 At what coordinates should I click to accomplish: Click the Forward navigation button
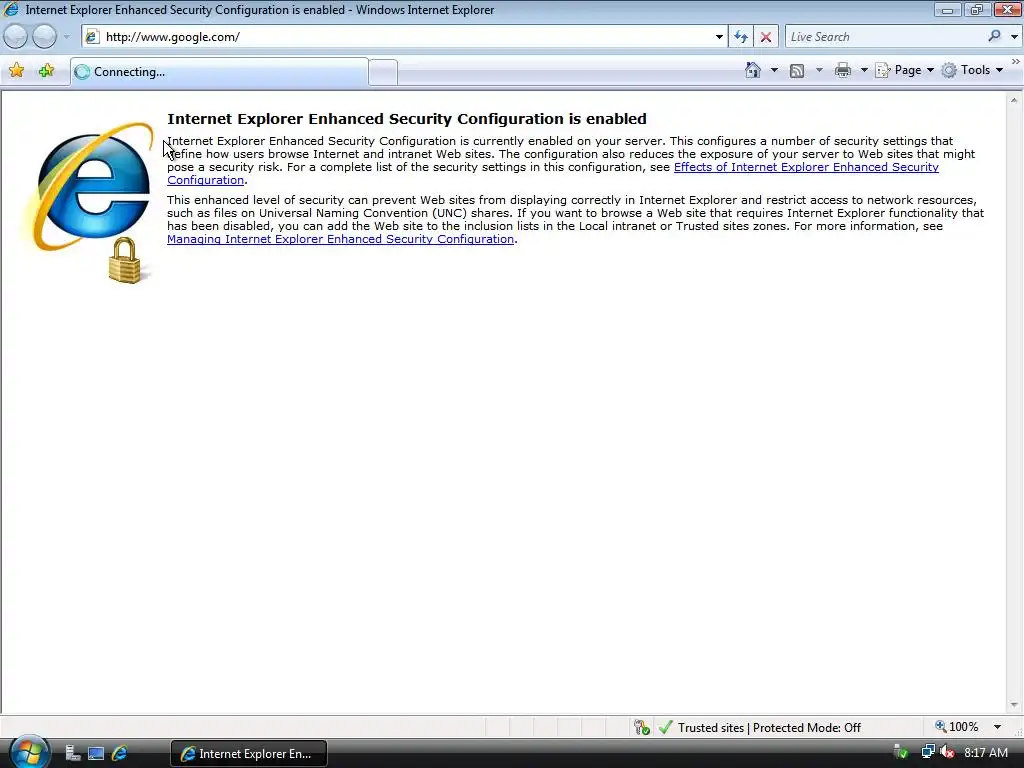44,37
